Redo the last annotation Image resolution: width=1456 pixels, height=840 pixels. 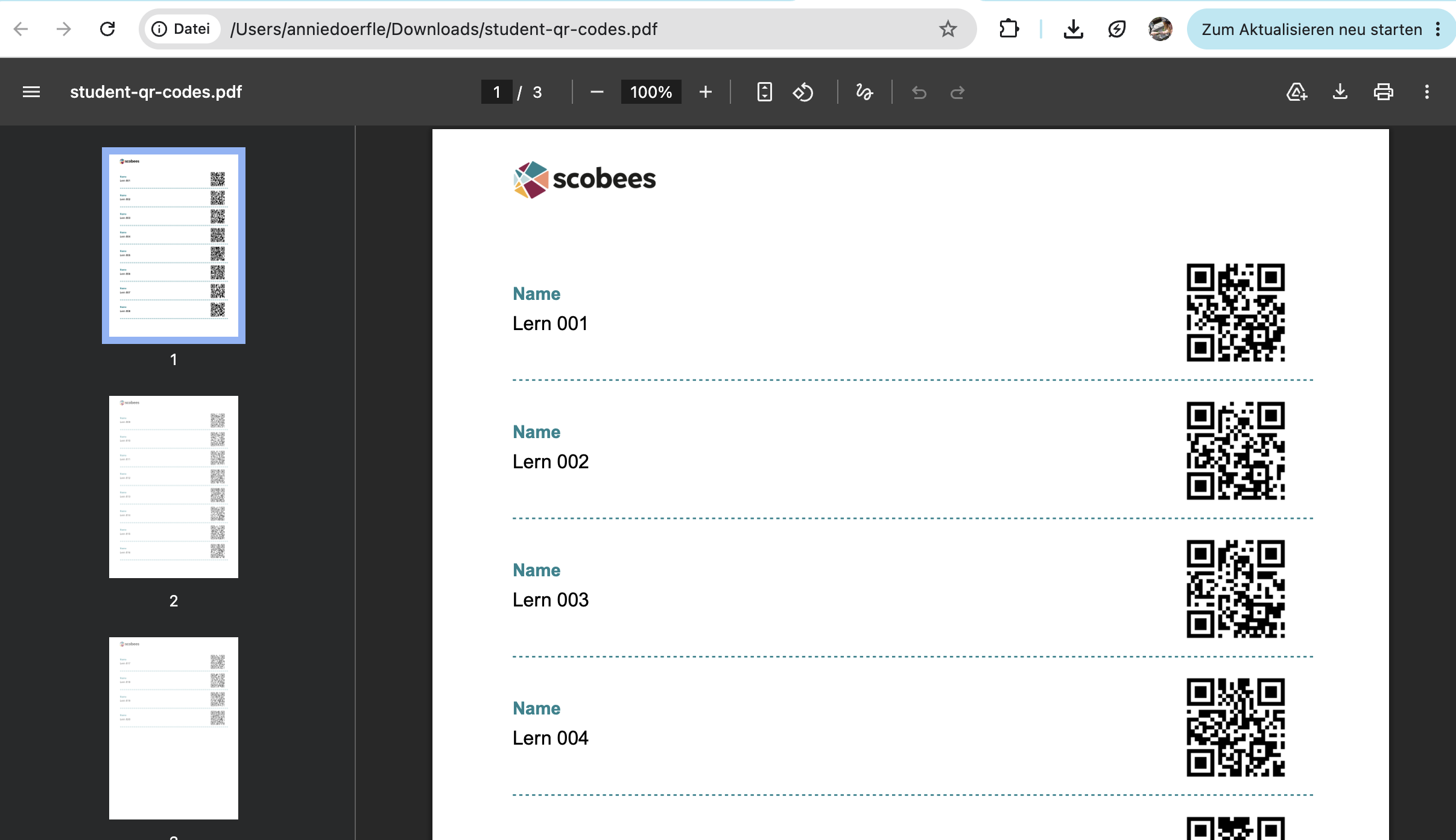[x=957, y=92]
